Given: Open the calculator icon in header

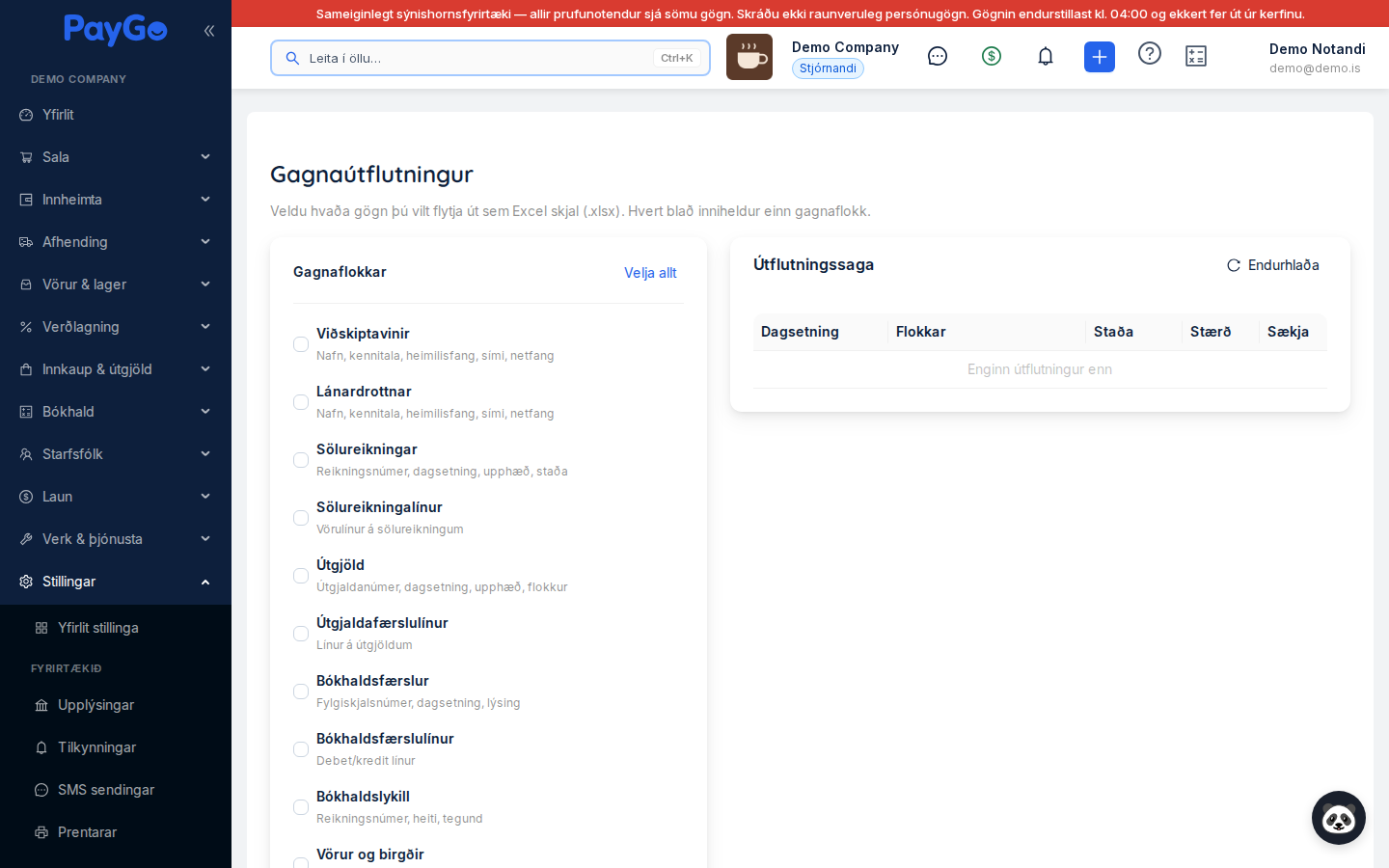Looking at the screenshot, I should tap(1196, 56).
